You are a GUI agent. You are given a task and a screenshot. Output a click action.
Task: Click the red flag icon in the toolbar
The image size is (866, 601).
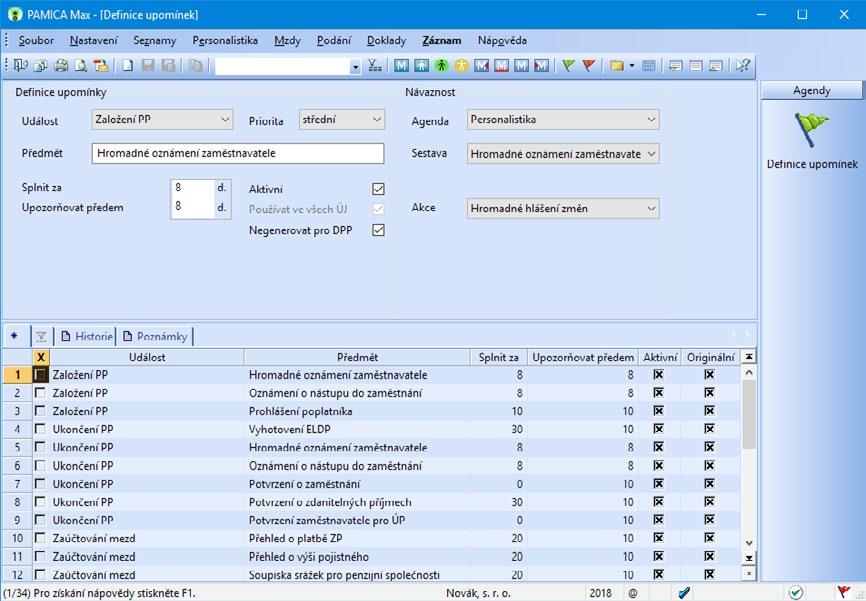tap(589, 66)
